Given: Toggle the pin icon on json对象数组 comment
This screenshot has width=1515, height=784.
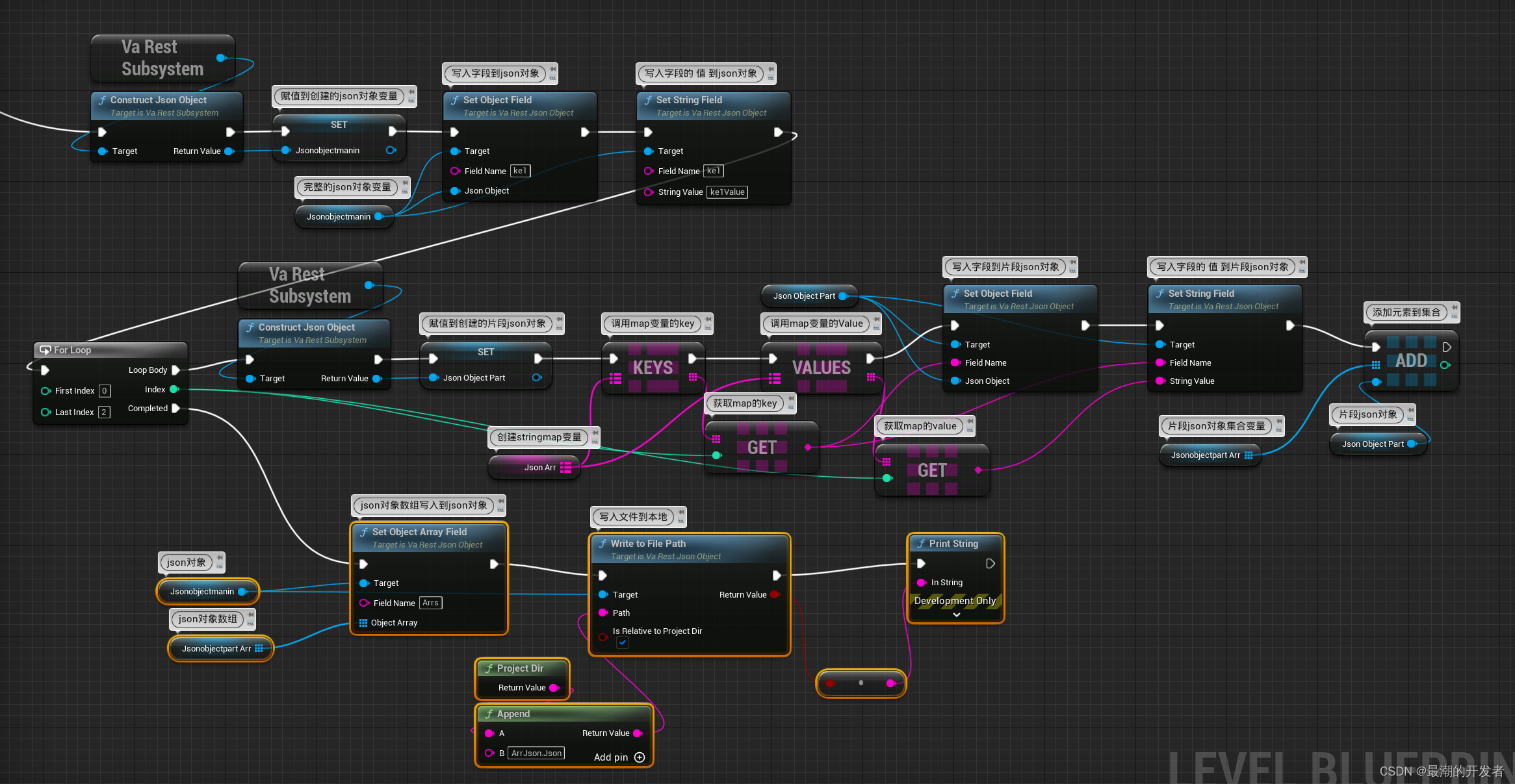Looking at the screenshot, I should (250, 614).
